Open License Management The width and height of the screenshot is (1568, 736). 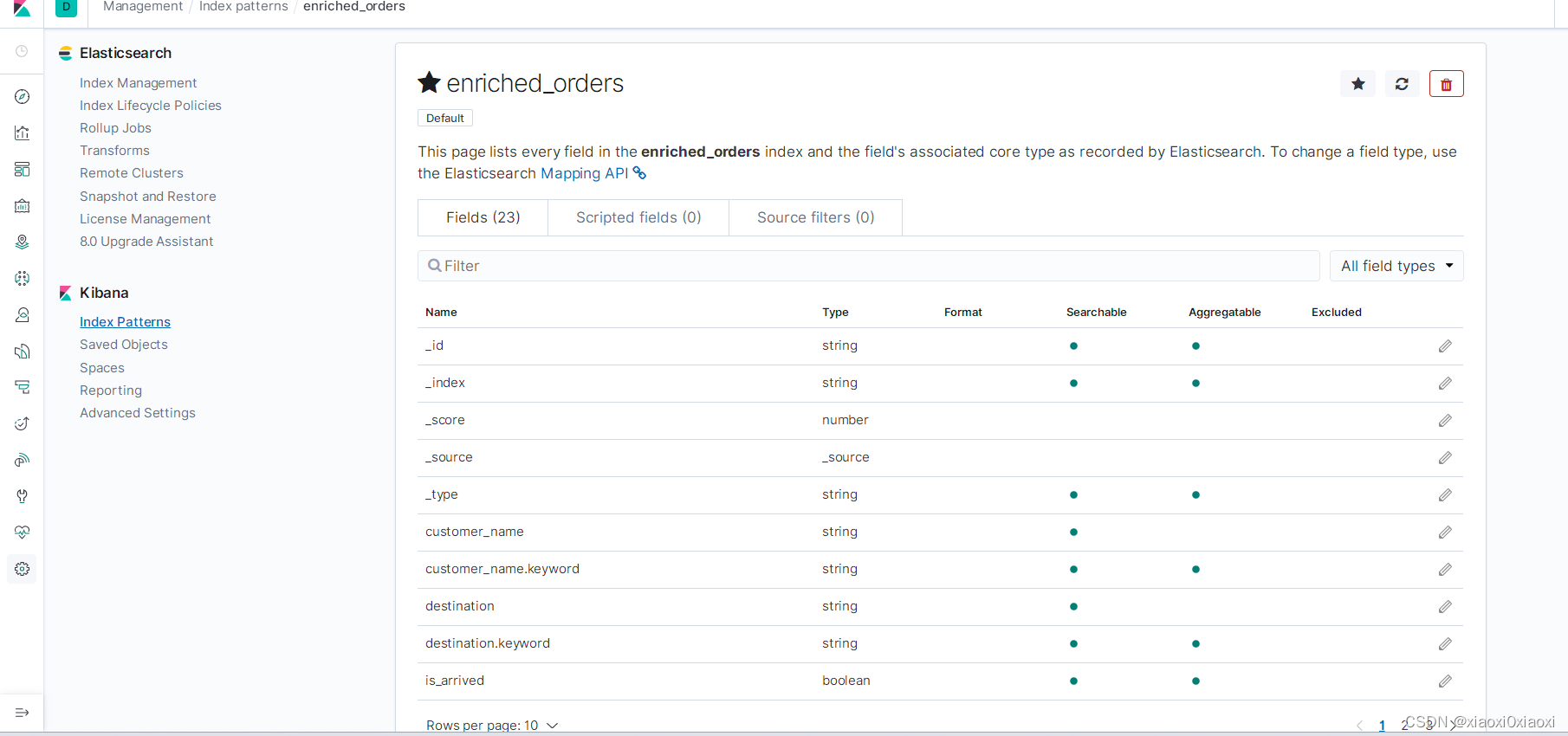click(146, 219)
